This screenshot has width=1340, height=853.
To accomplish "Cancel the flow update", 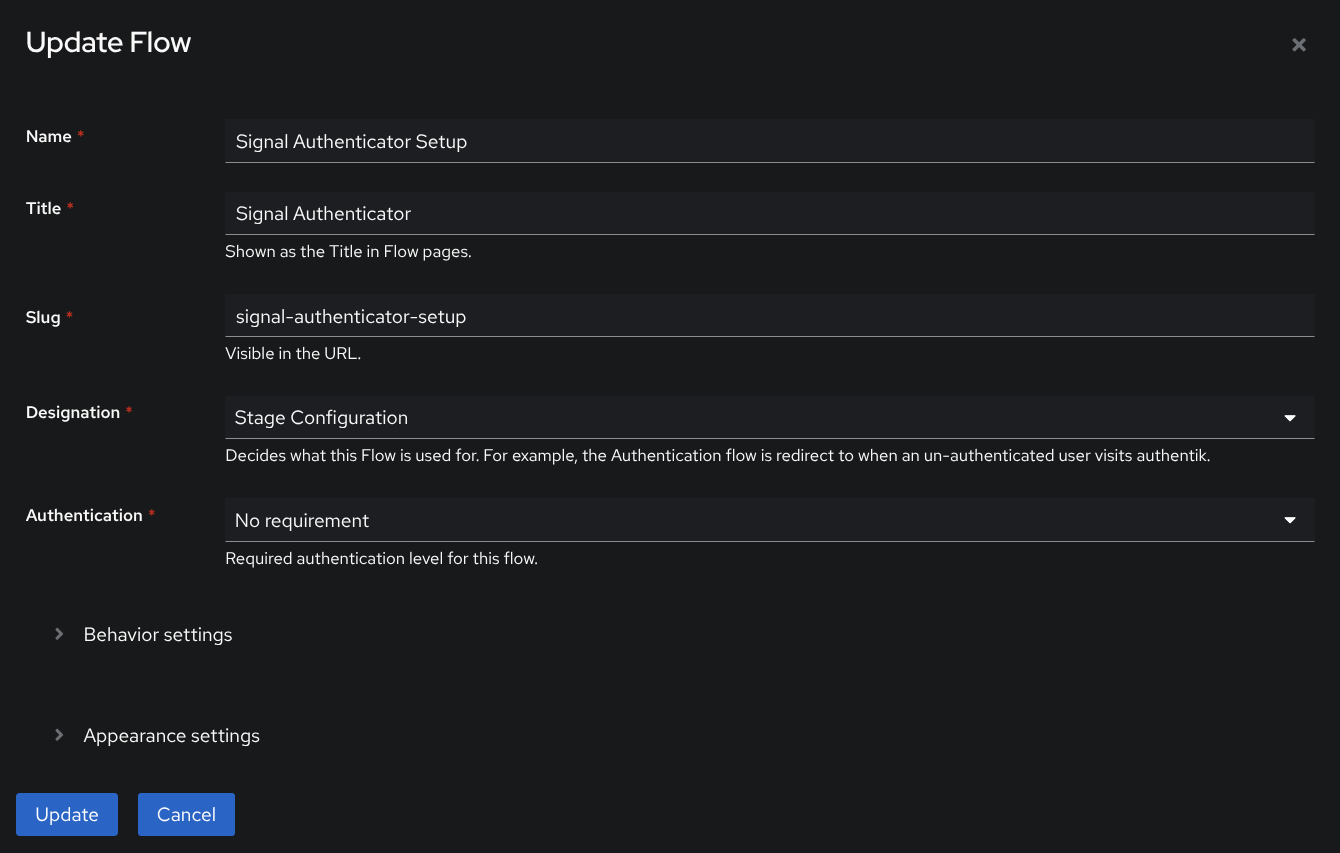I will pos(186,814).
